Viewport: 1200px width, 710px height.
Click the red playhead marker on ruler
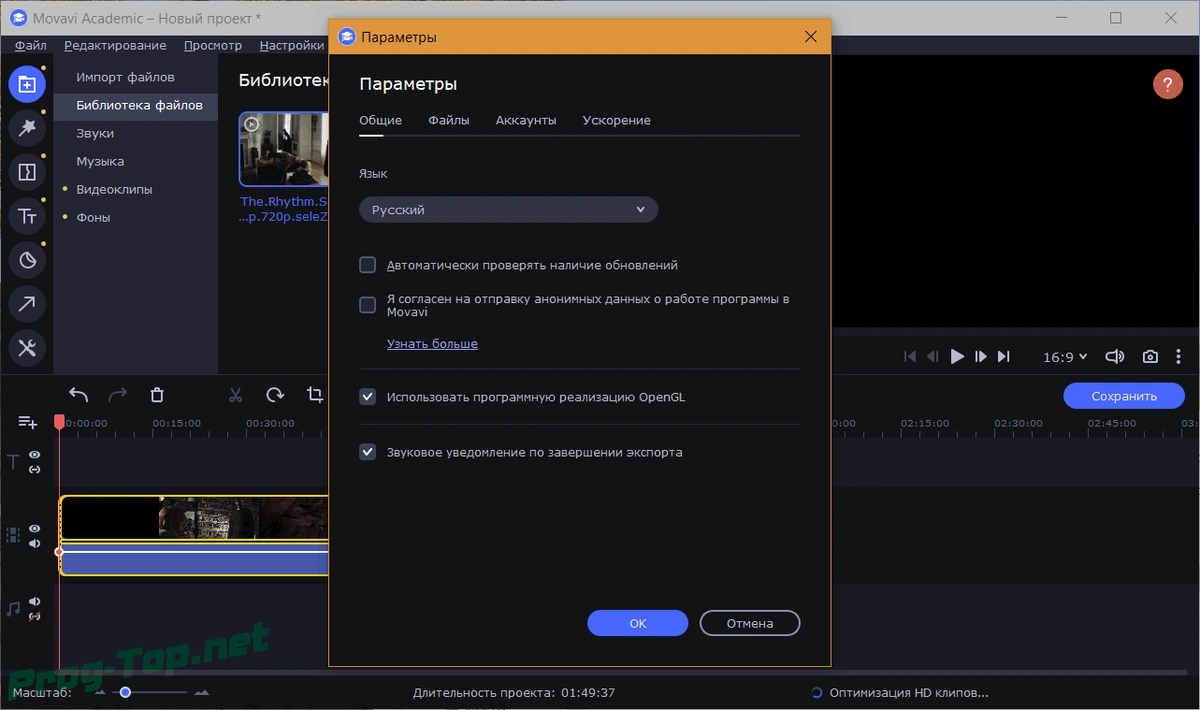[x=59, y=423]
